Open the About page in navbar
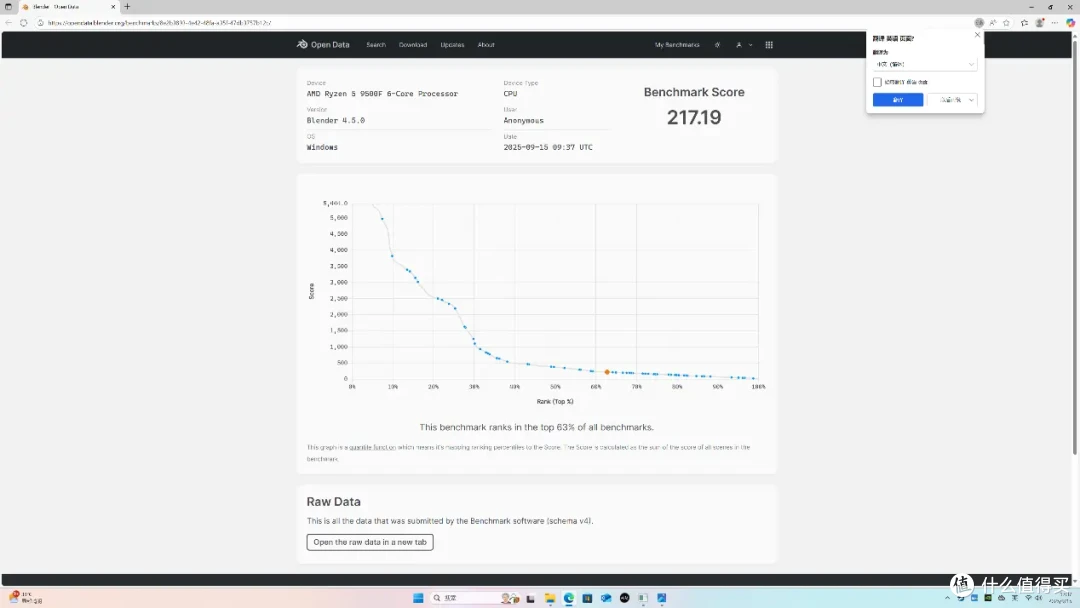1080x608 pixels. 486,45
